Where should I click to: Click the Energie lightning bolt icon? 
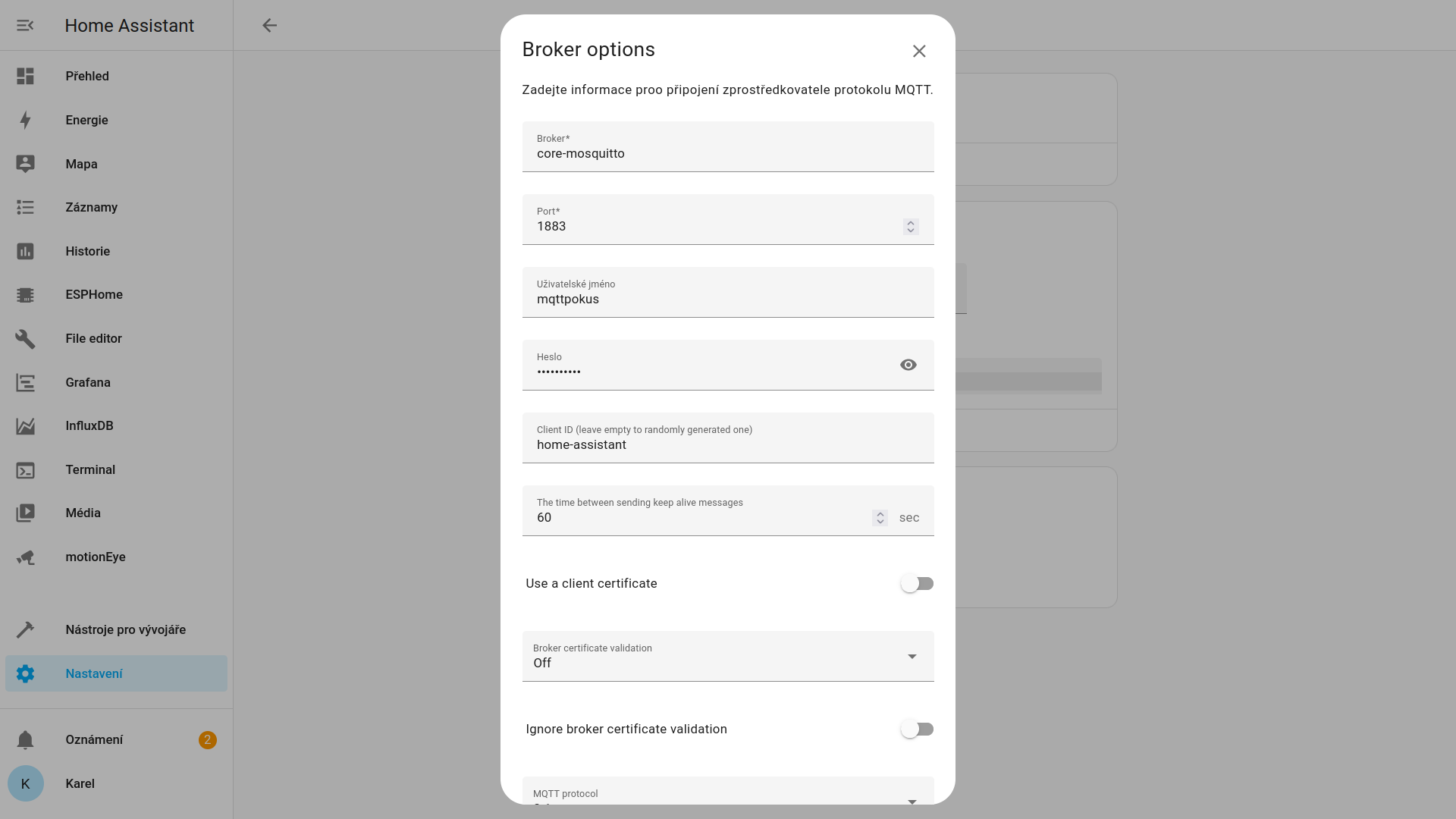[x=25, y=121]
